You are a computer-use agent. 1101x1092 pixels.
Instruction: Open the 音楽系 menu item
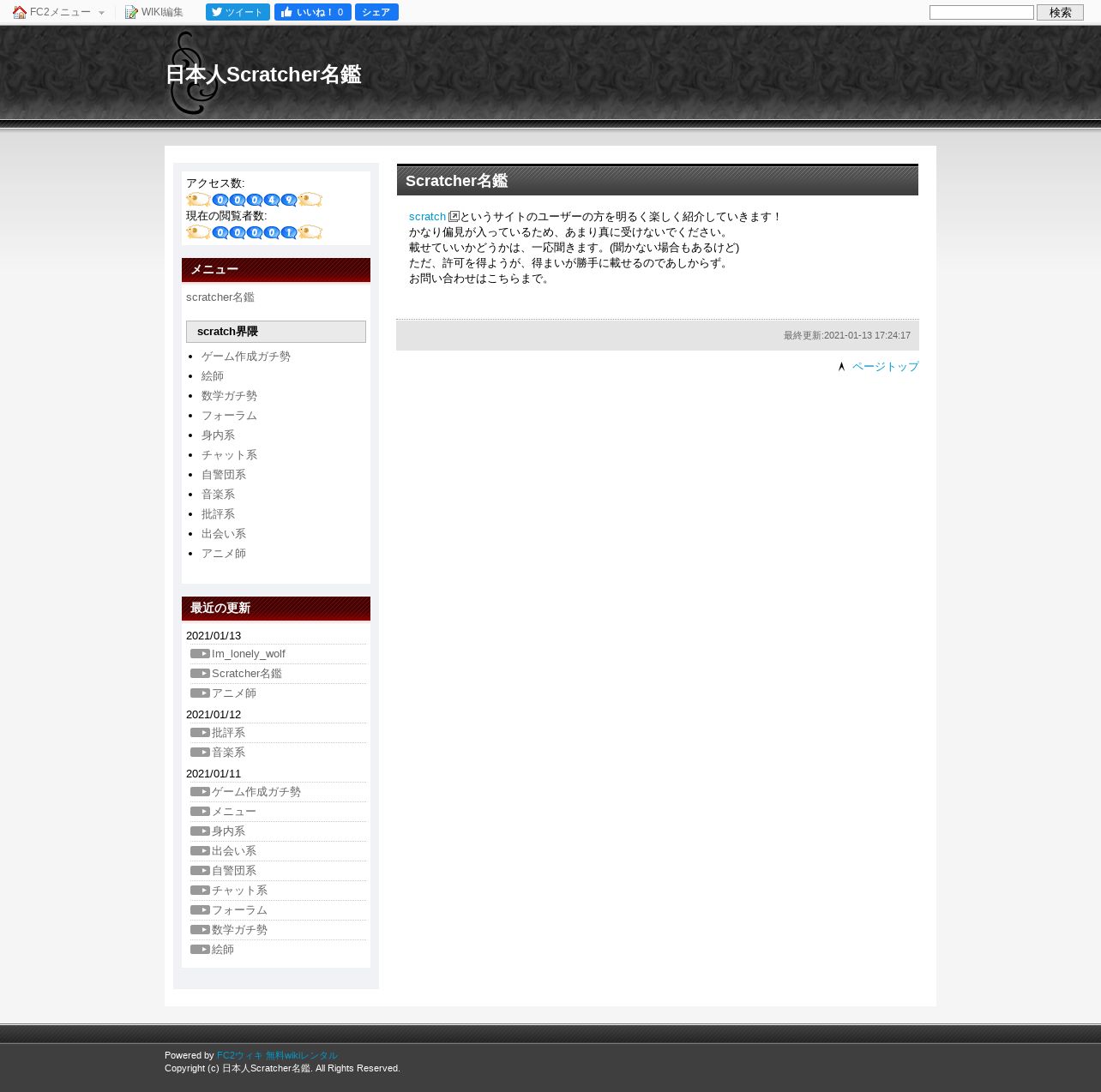(x=218, y=495)
